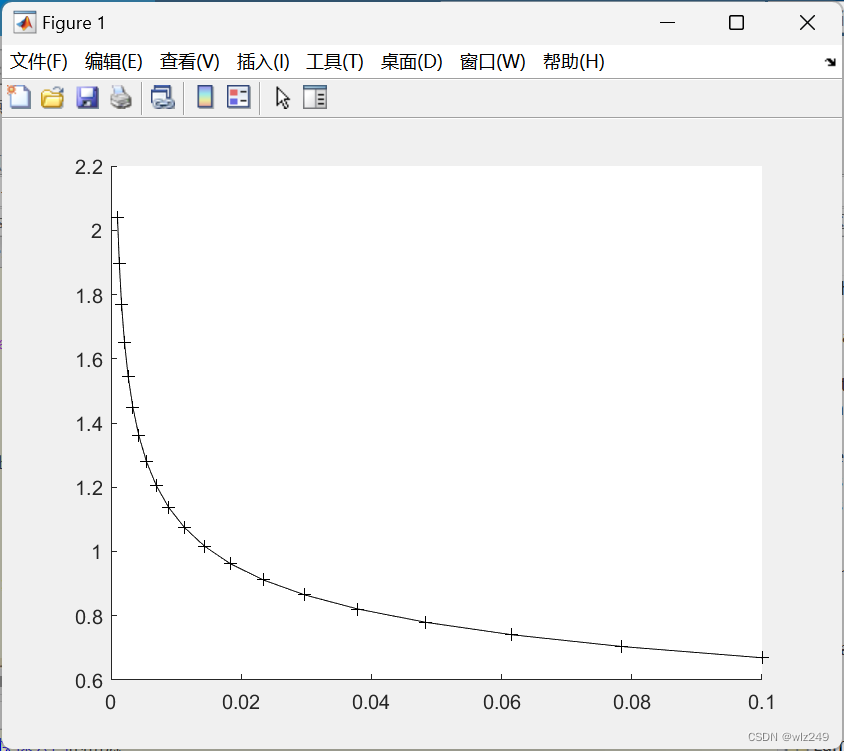This screenshot has width=844, height=751.
Task: Open the 文件(F) menu
Action: (39, 61)
